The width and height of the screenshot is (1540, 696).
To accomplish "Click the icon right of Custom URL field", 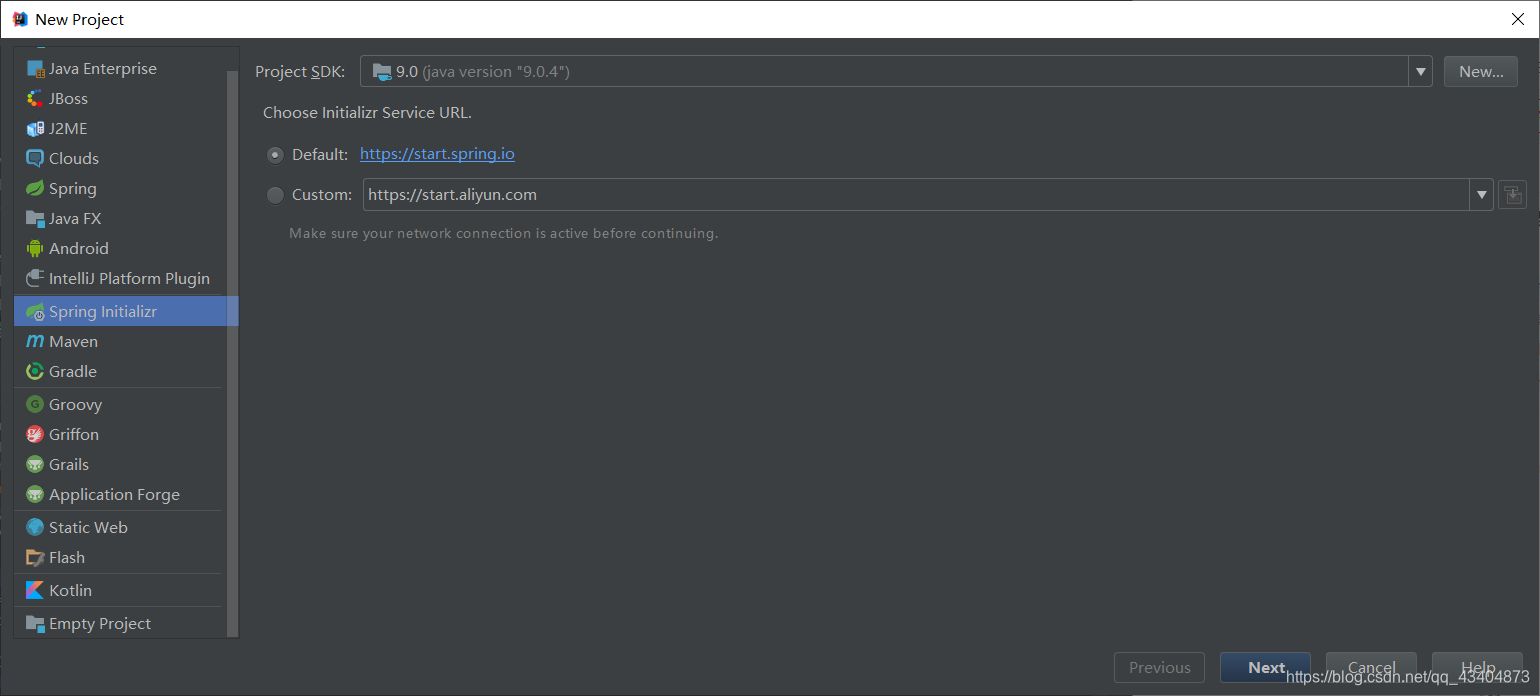I will tap(1512, 195).
